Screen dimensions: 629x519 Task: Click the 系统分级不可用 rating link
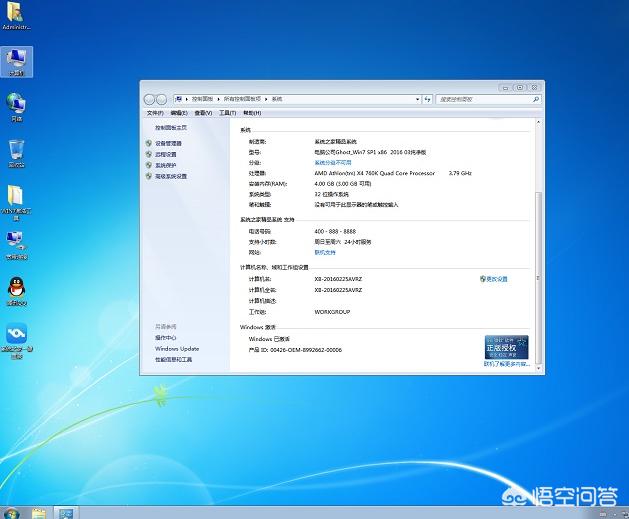(333, 162)
